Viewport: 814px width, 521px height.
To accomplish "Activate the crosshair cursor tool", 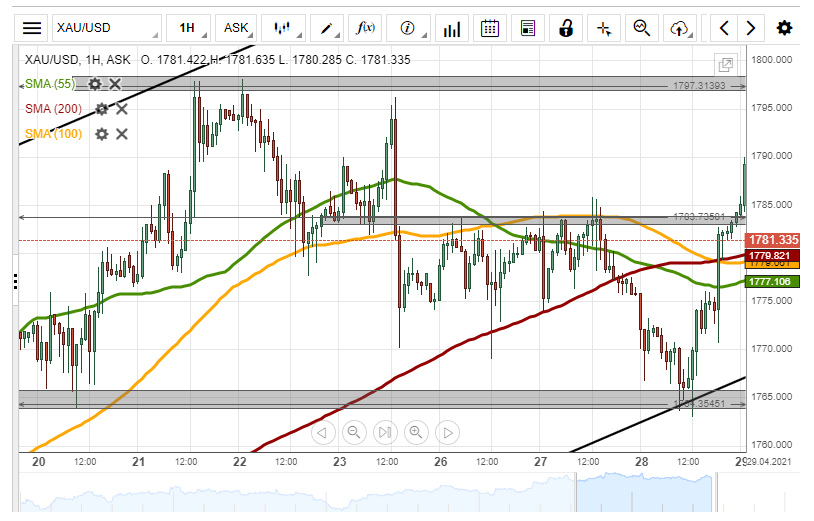I will click(x=604, y=28).
